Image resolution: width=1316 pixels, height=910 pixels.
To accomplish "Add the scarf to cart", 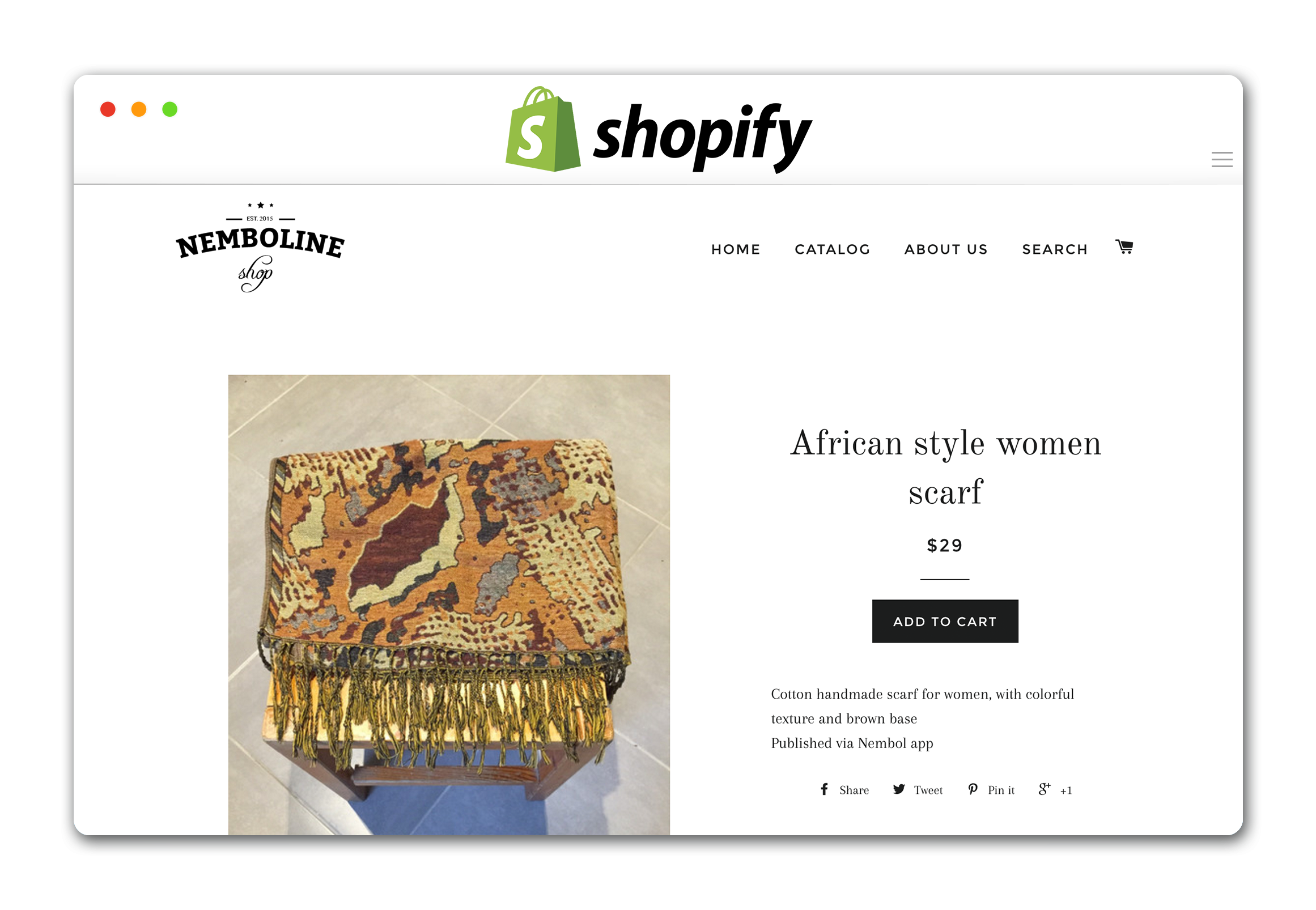I will click(945, 621).
